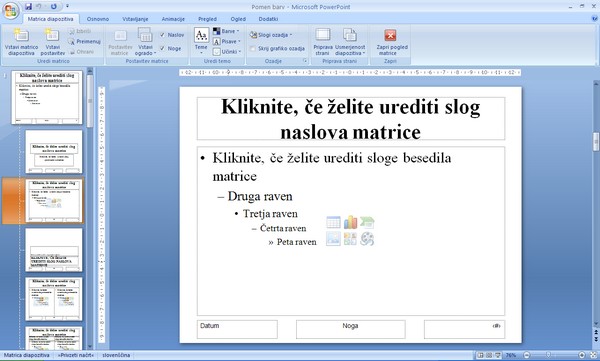
Task: Click the insert table placeholder icon
Action: click(333, 222)
